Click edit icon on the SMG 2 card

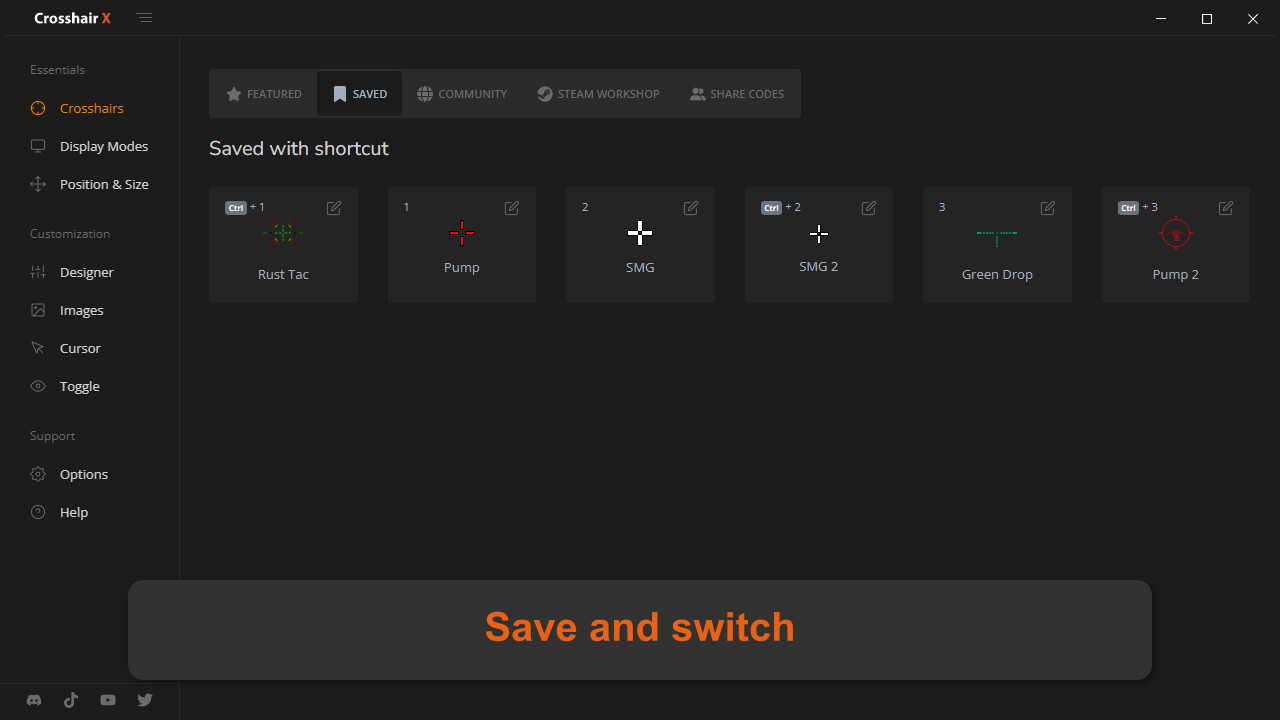869,208
